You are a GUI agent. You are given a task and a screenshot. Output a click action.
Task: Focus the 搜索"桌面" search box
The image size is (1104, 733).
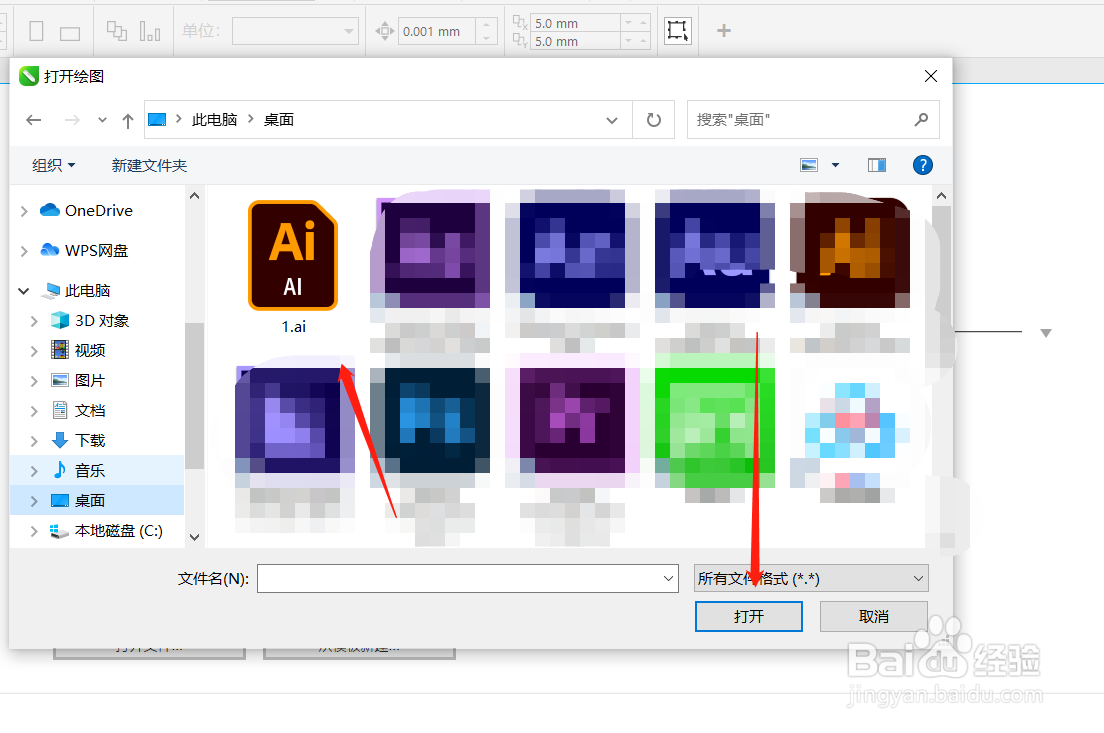[x=813, y=120]
